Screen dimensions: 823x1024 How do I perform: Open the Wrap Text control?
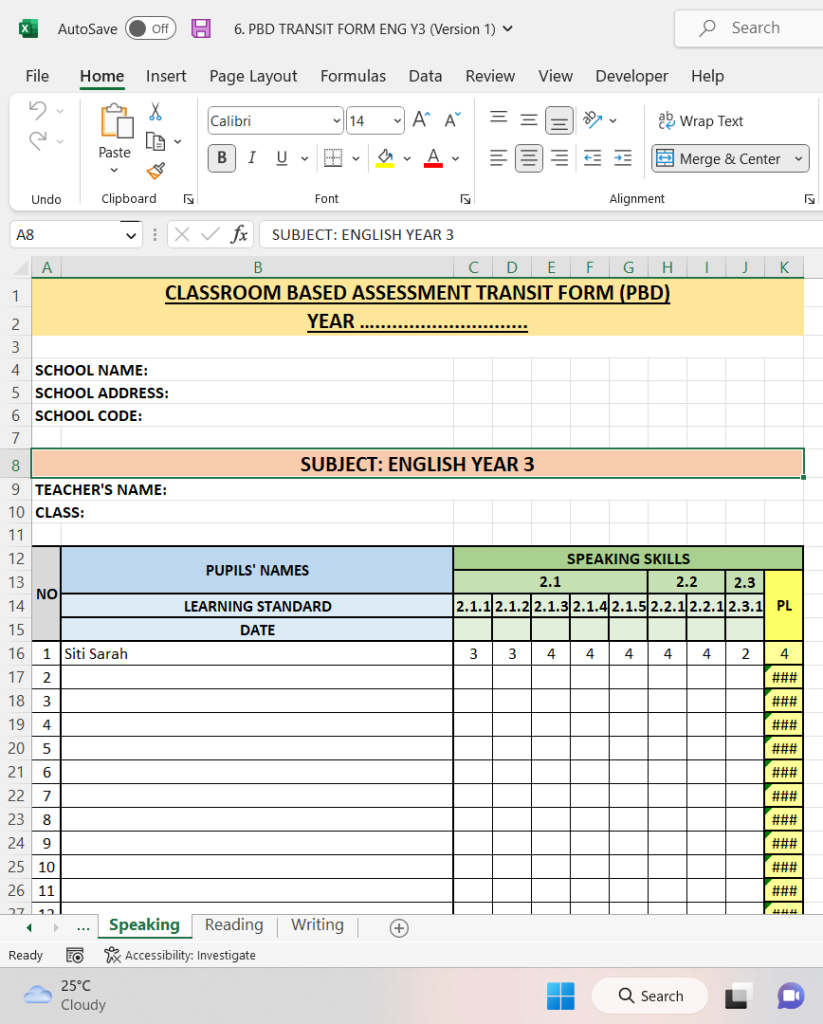[x=701, y=120]
